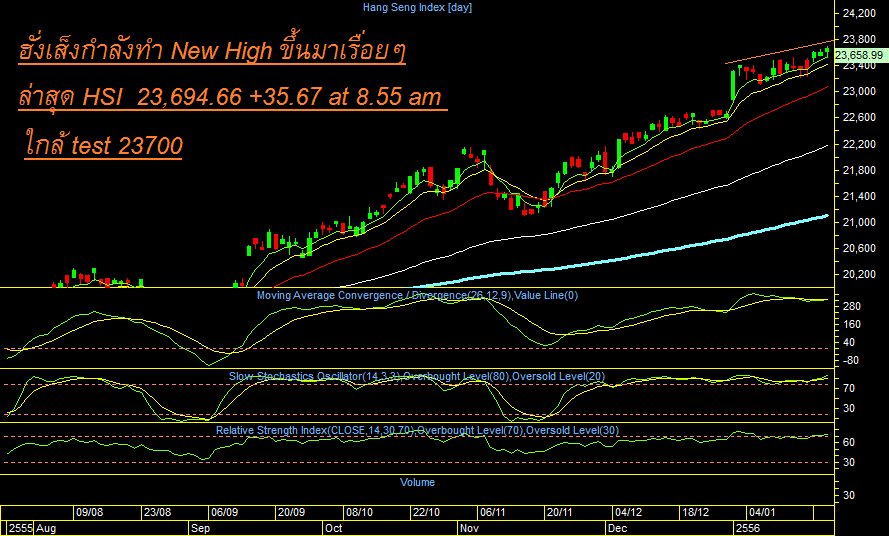The image size is (889, 536).
Task: Click the Aug month label
Action: (x=46, y=528)
